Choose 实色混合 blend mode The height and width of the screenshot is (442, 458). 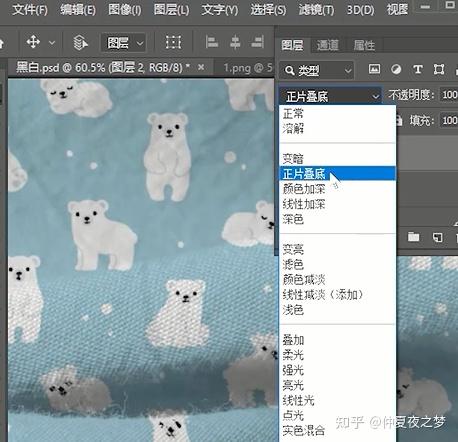pyautogui.click(x=337, y=431)
